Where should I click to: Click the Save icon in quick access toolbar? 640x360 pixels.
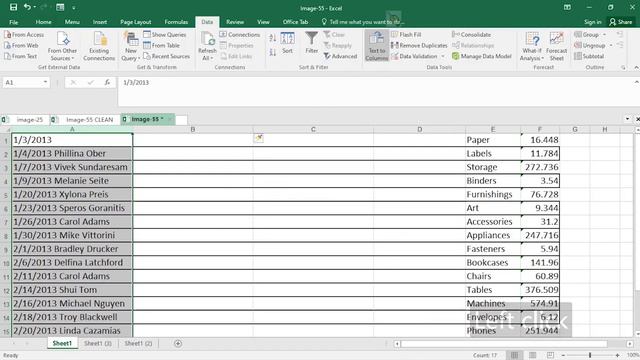[x=13, y=7]
